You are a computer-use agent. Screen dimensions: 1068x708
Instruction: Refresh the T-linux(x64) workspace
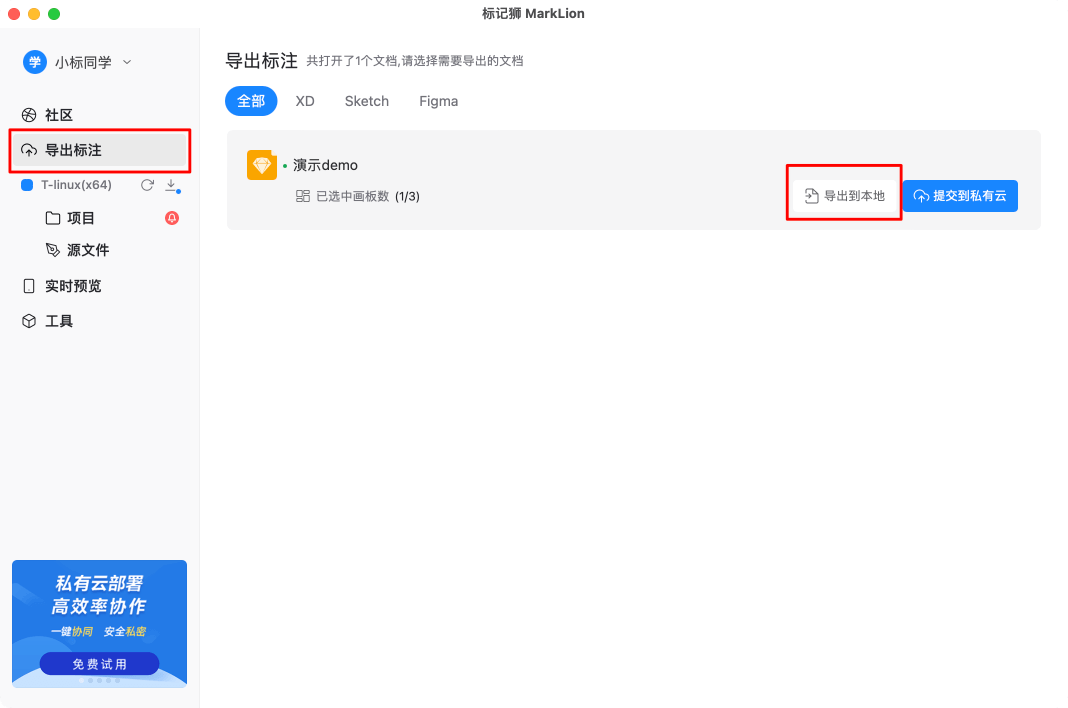pyautogui.click(x=147, y=185)
